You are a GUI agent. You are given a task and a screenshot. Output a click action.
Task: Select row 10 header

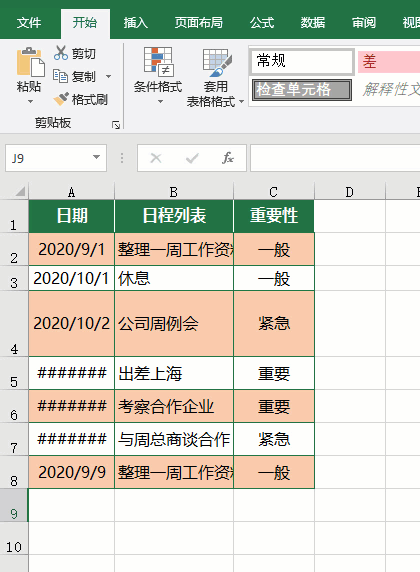point(14,538)
